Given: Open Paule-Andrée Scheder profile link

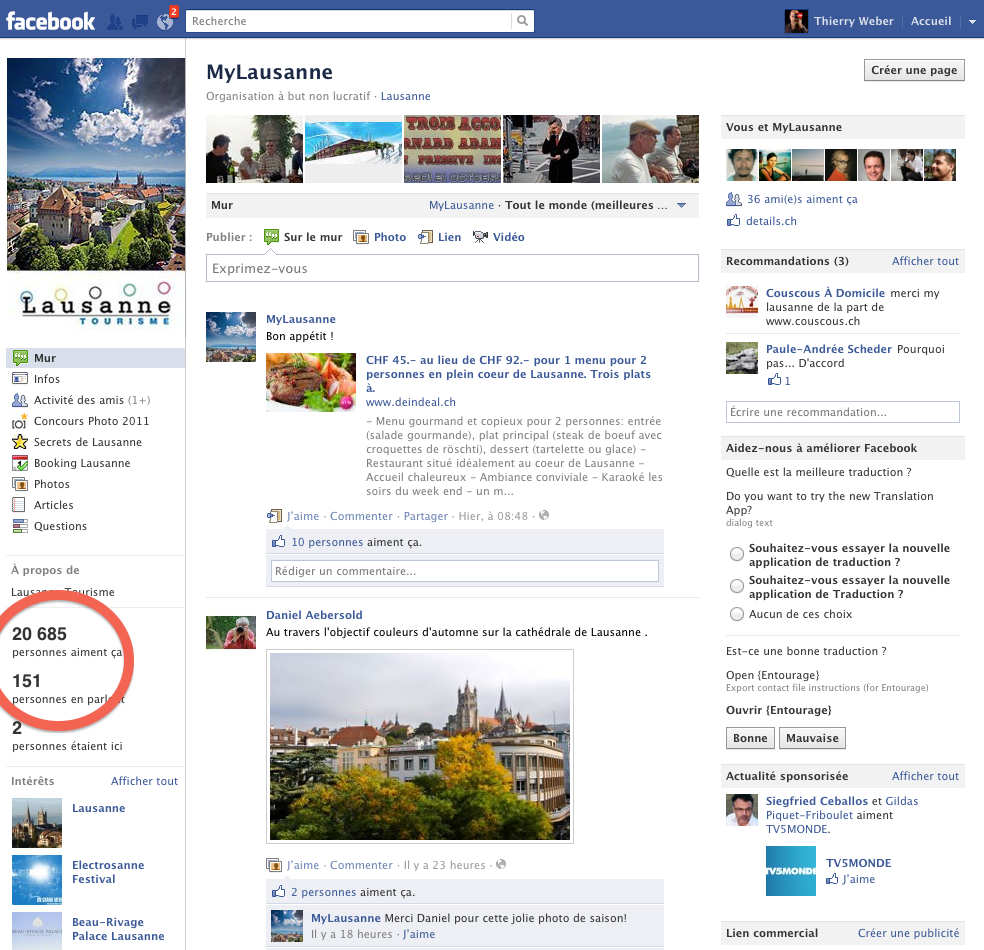Looking at the screenshot, I should tap(828, 349).
